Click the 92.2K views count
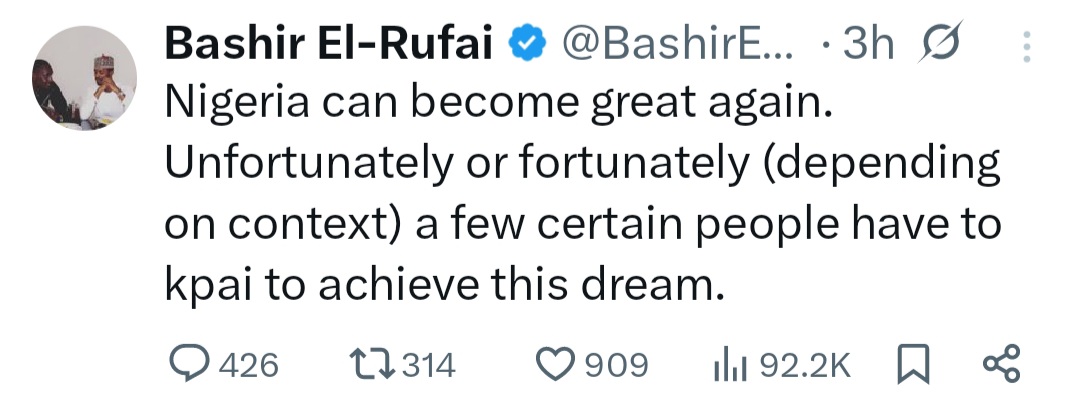 (804, 365)
